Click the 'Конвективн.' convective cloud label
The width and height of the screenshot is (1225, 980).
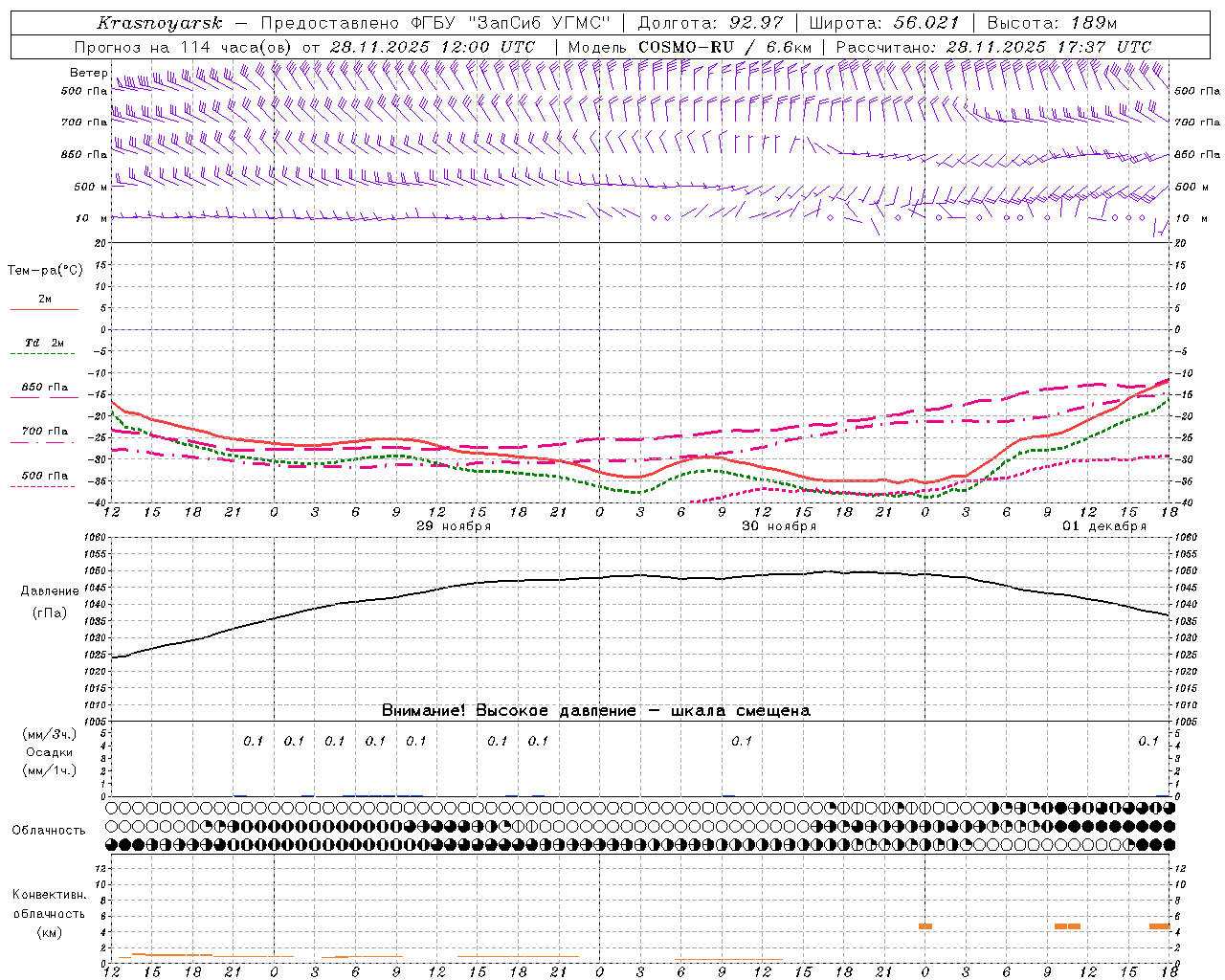click(49, 895)
